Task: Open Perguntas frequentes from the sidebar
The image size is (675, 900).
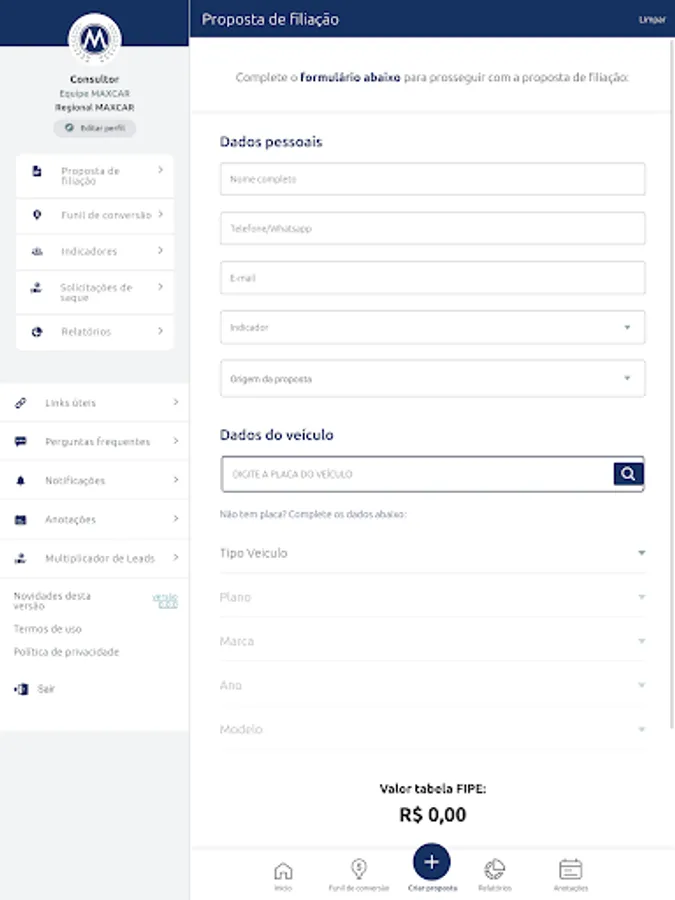Action: 96,442
